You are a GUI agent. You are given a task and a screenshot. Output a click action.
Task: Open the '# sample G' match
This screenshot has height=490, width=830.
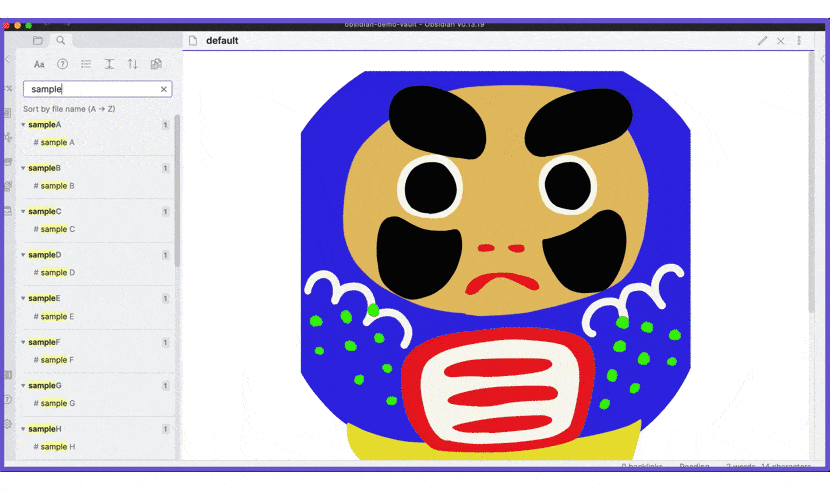54,403
